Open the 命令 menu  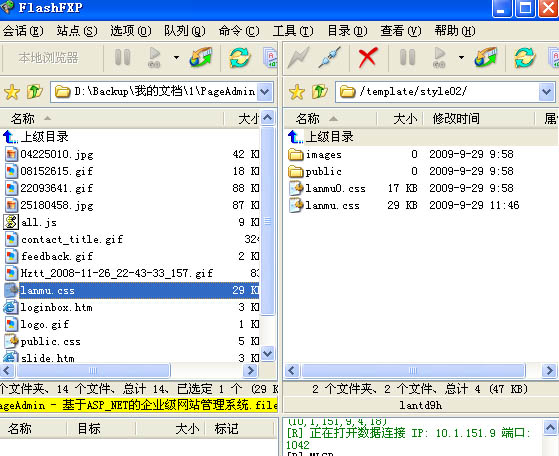coord(239,31)
